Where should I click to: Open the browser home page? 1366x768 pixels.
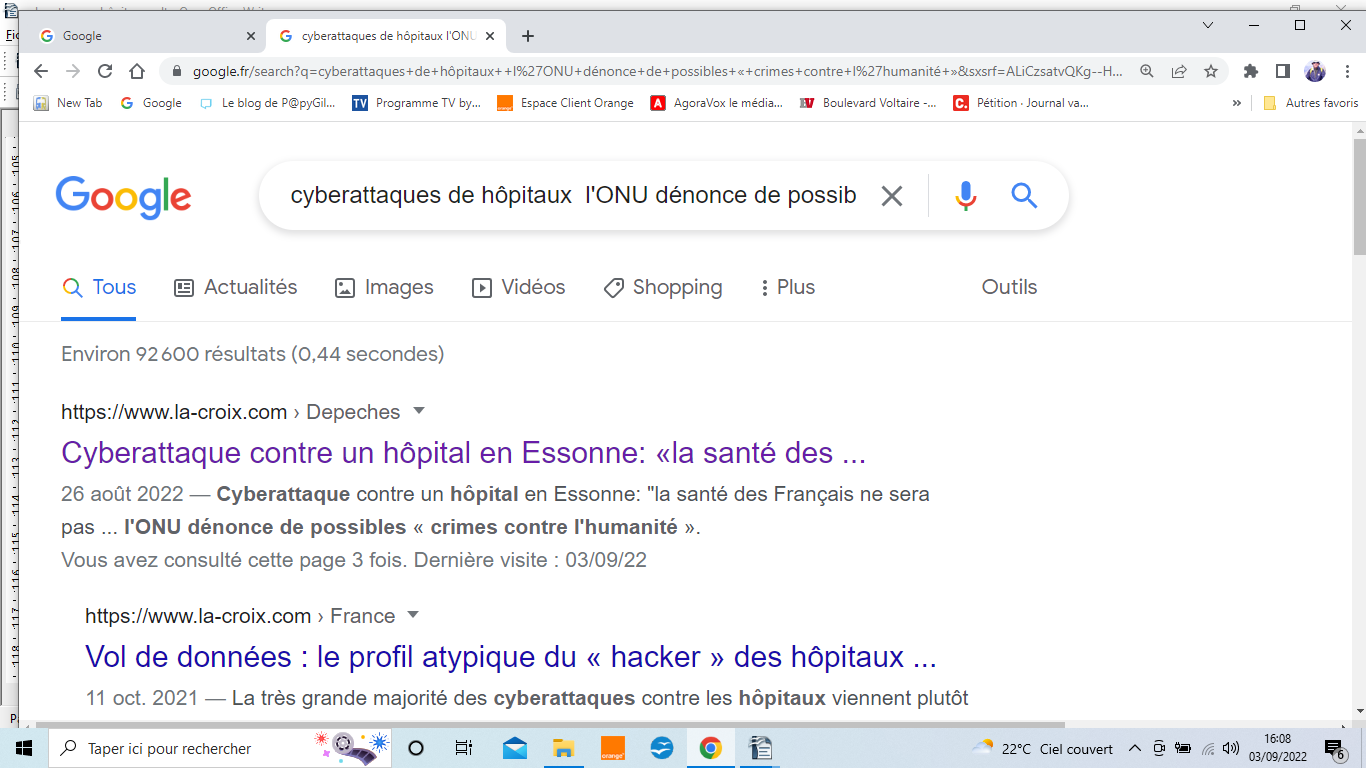[137, 71]
